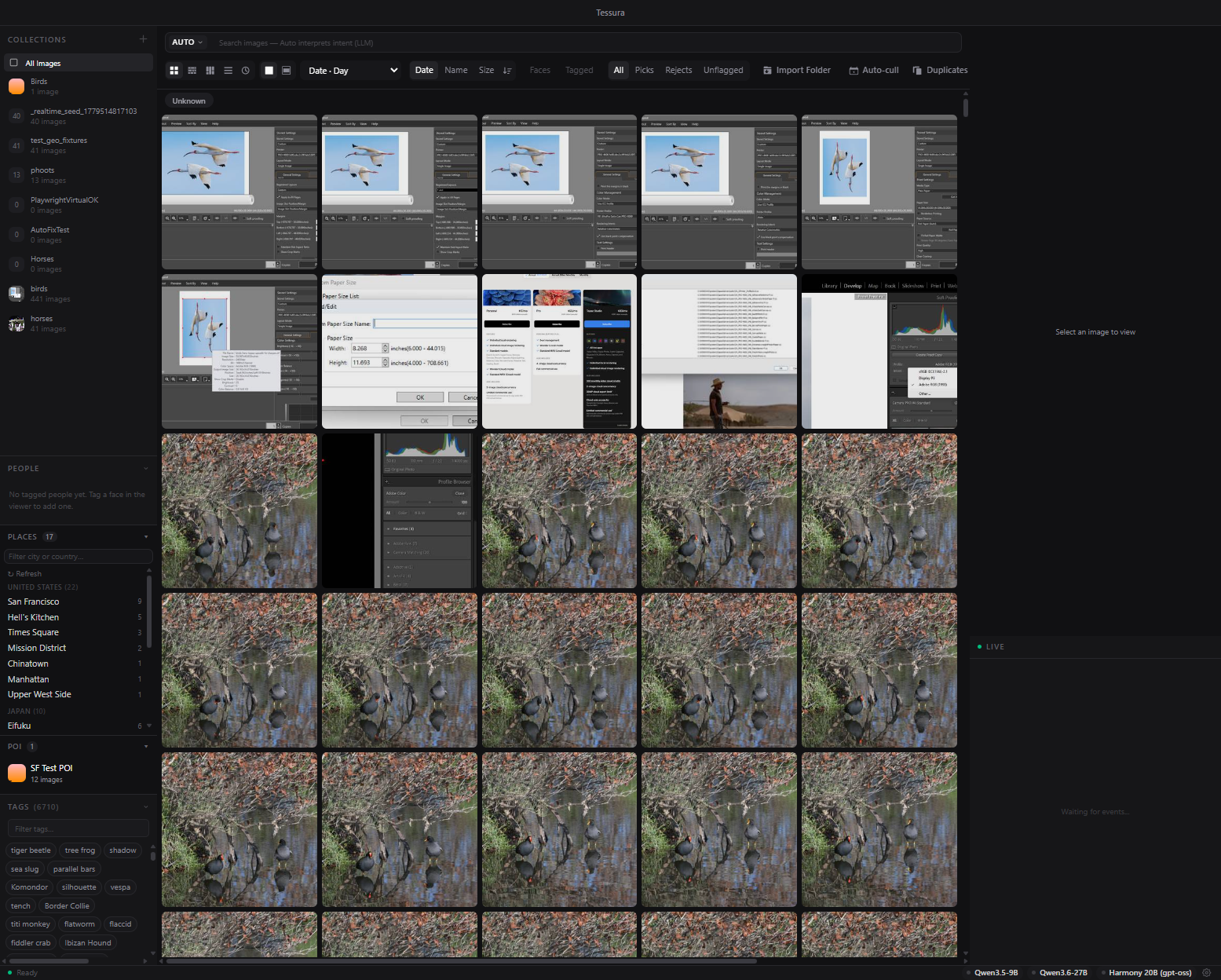Click the Import Folder button label
The image size is (1221, 980).
click(803, 71)
